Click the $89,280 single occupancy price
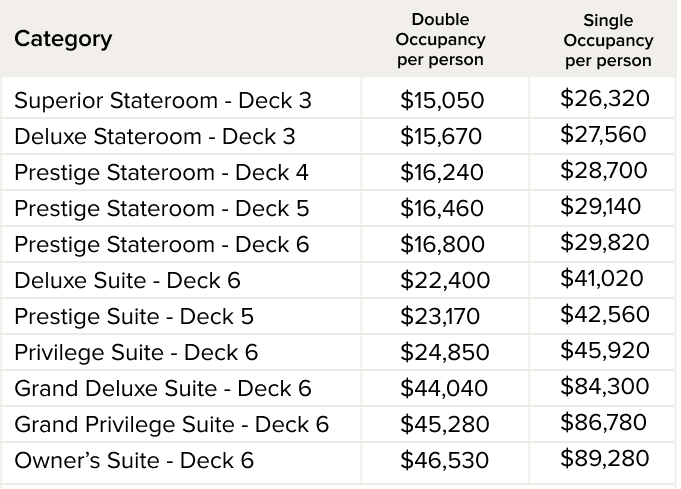The image size is (681, 489). click(x=604, y=459)
